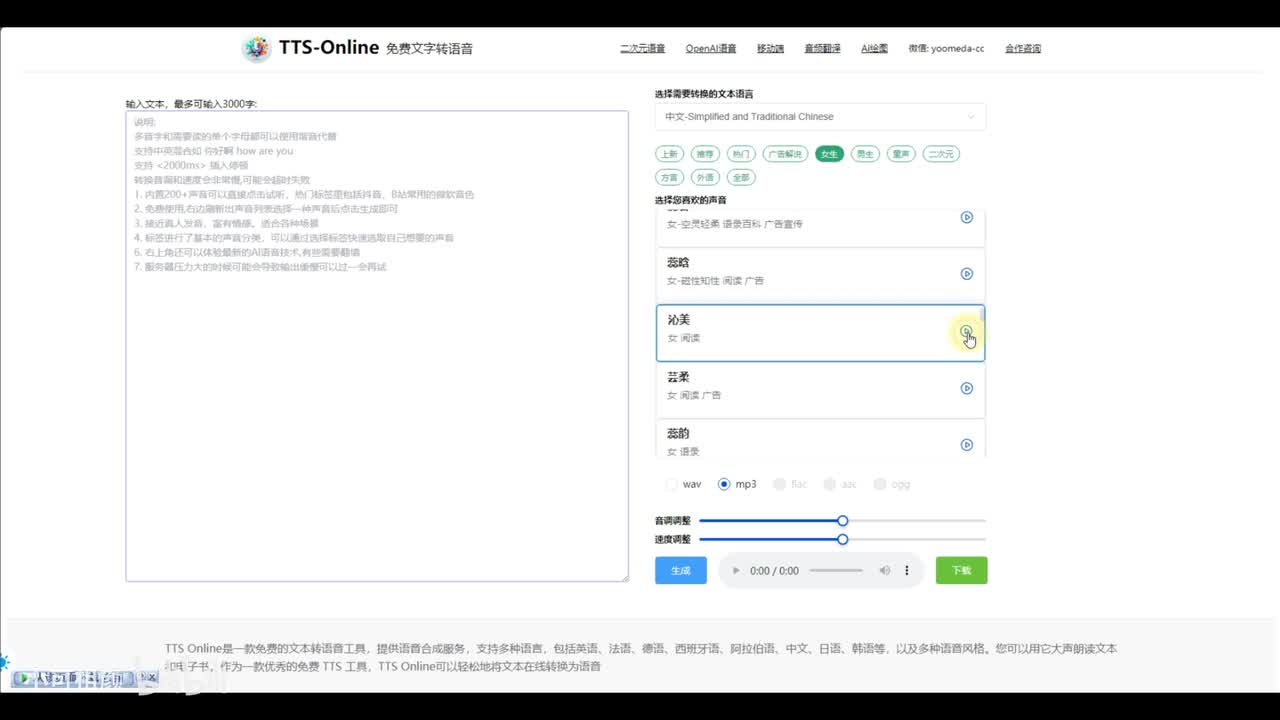Viewport: 1280px width, 720px height.
Task: Choose the flac format radio button
Action: click(x=780, y=484)
